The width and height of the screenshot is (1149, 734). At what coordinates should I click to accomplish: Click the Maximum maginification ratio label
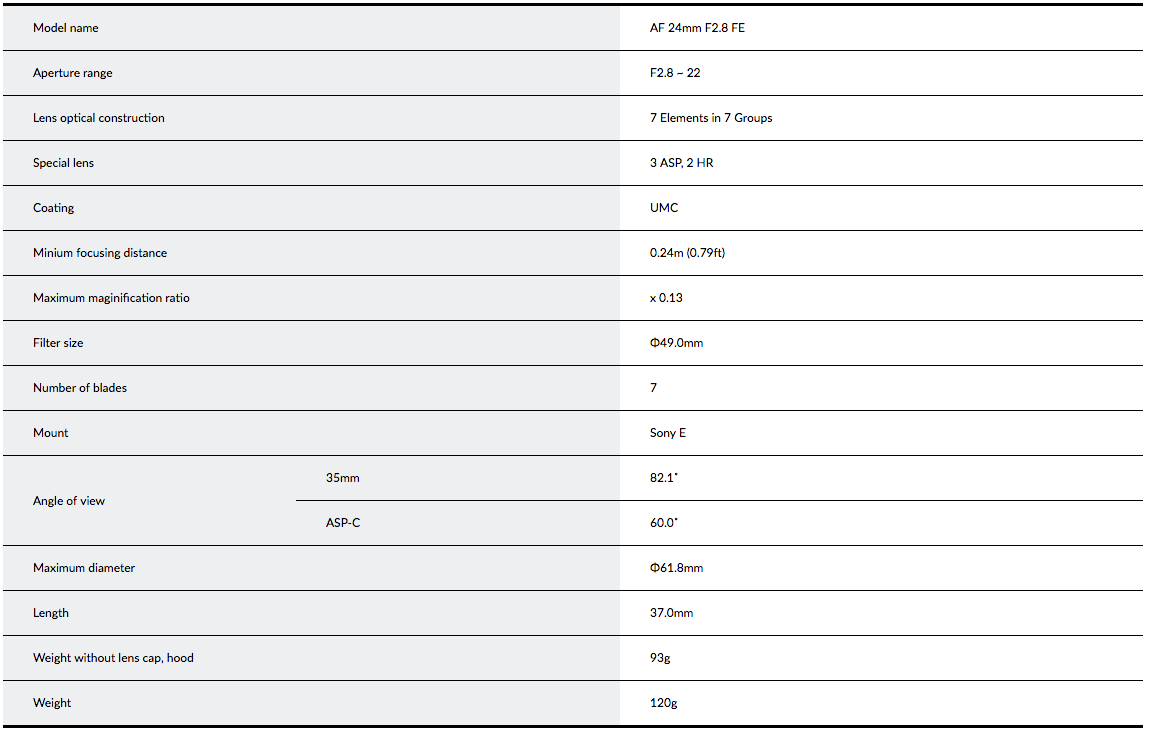pyautogui.click(x=111, y=298)
